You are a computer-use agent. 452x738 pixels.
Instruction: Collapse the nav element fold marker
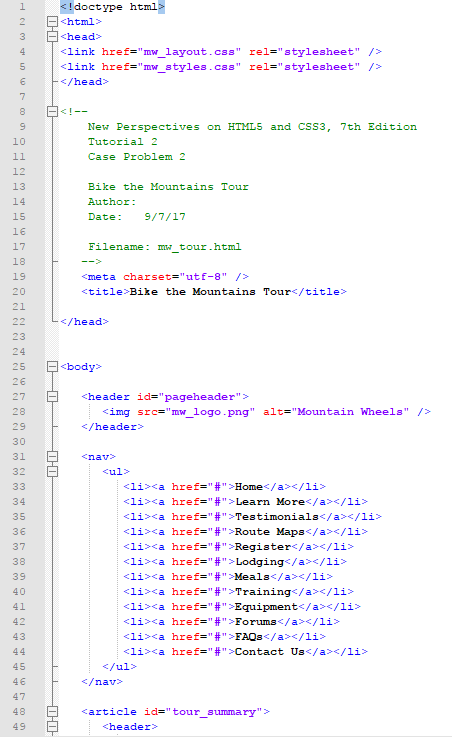point(52,457)
